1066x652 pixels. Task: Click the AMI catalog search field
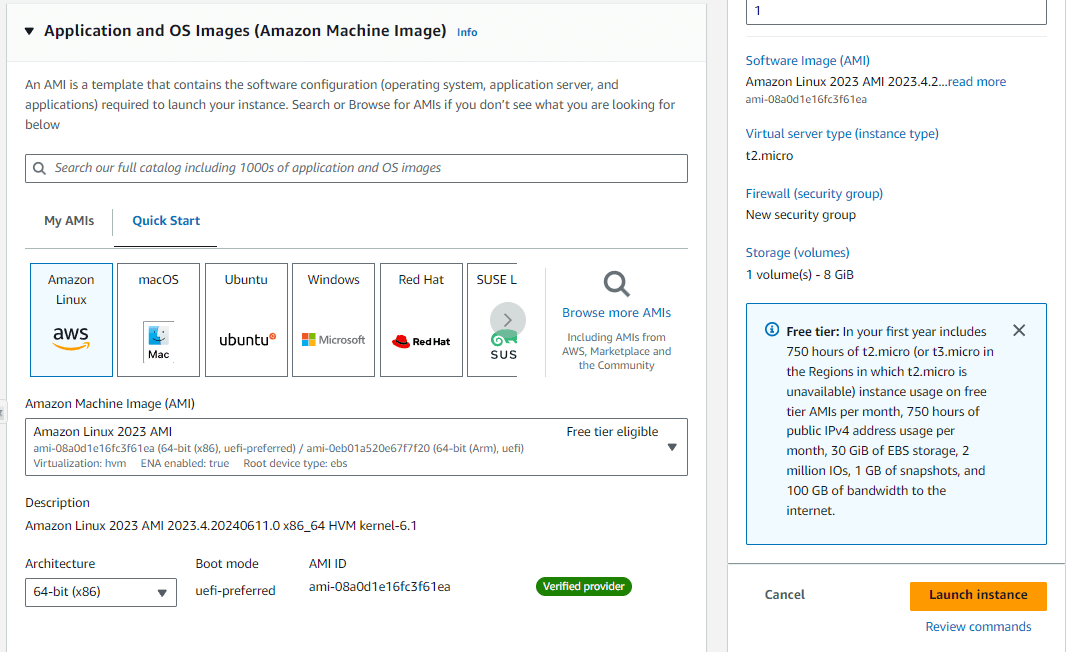coord(356,168)
